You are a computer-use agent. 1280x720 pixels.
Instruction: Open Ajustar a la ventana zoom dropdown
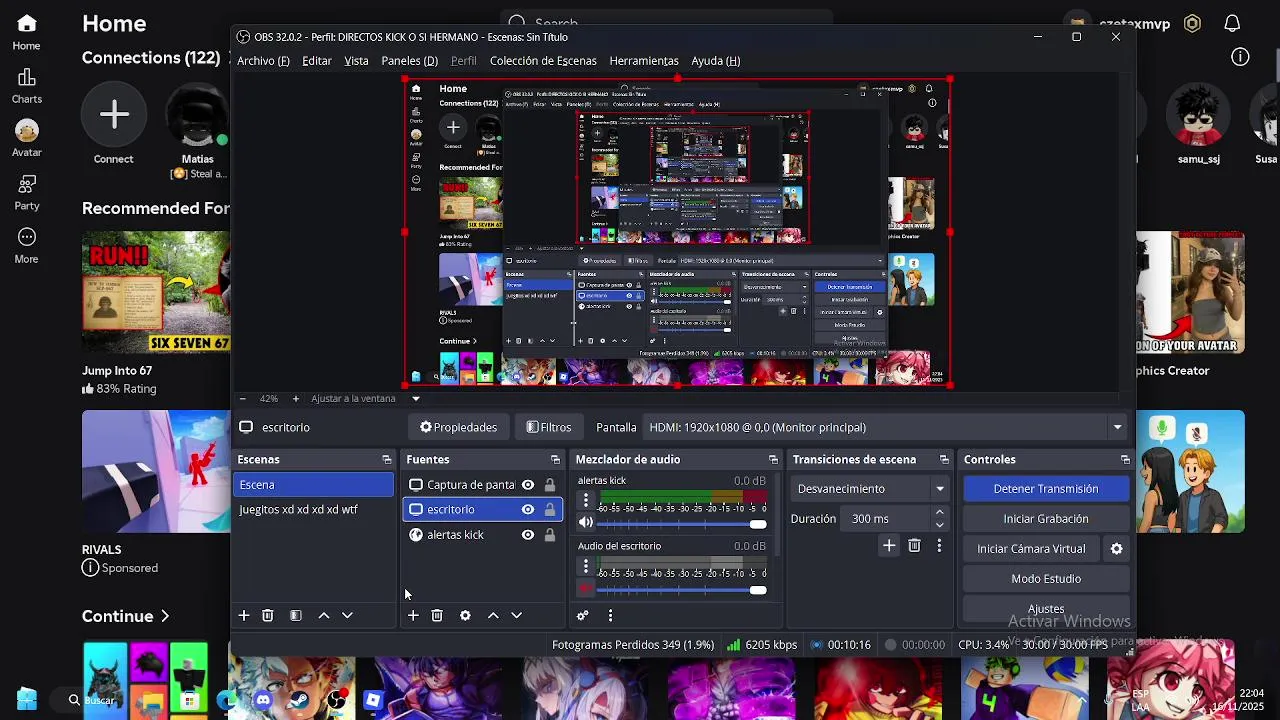[x=415, y=399]
